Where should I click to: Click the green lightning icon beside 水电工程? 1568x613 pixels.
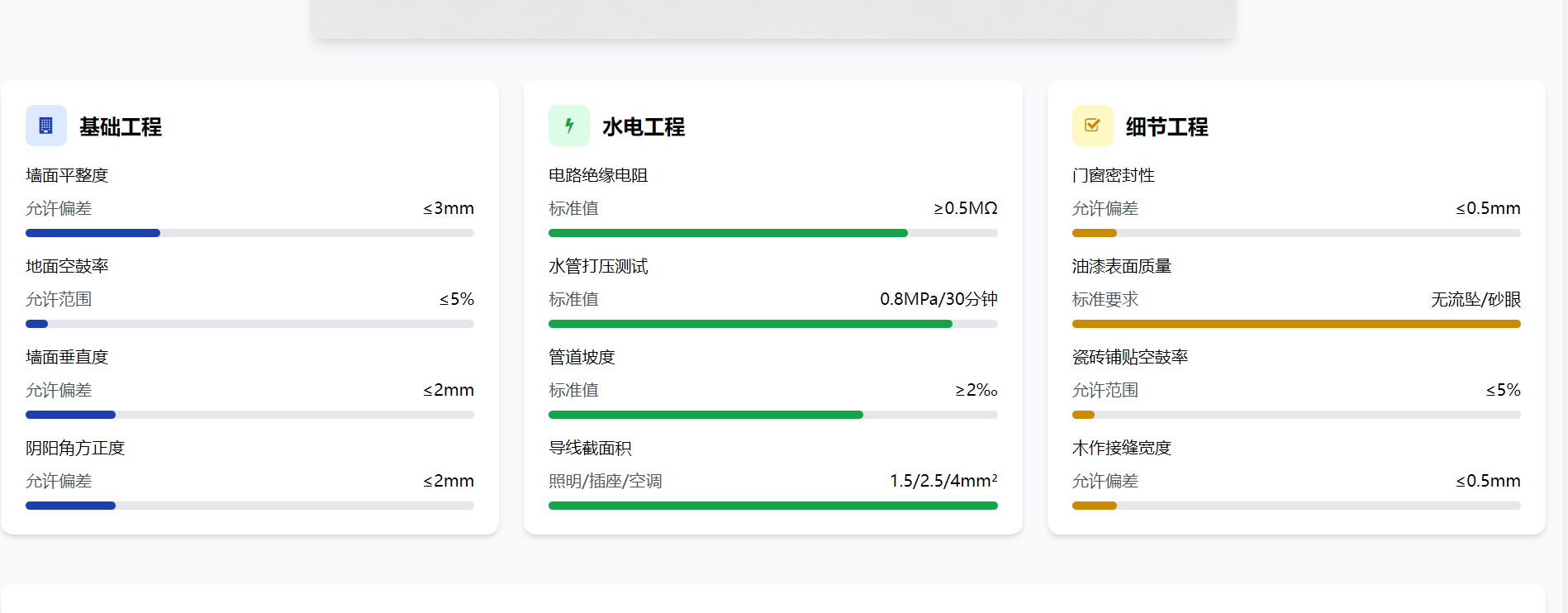pyautogui.click(x=569, y=126)
